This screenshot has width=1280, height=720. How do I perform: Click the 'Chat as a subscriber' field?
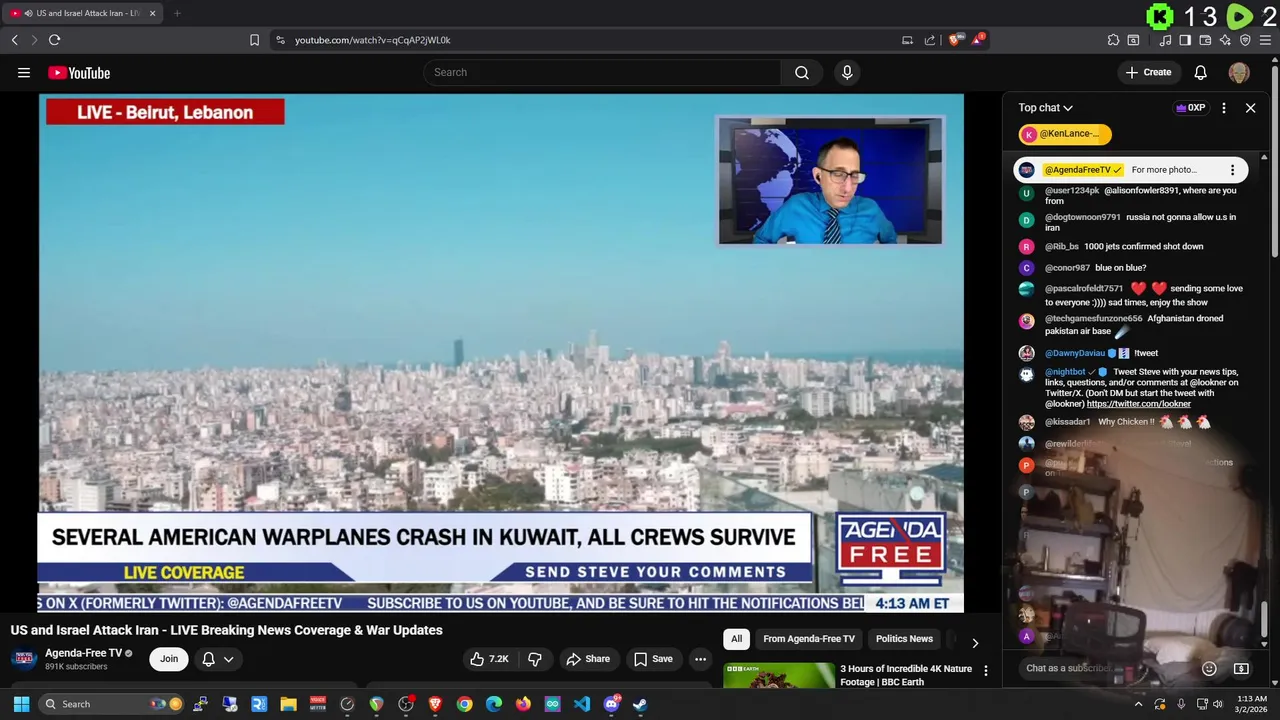(x=1108, y=668)
